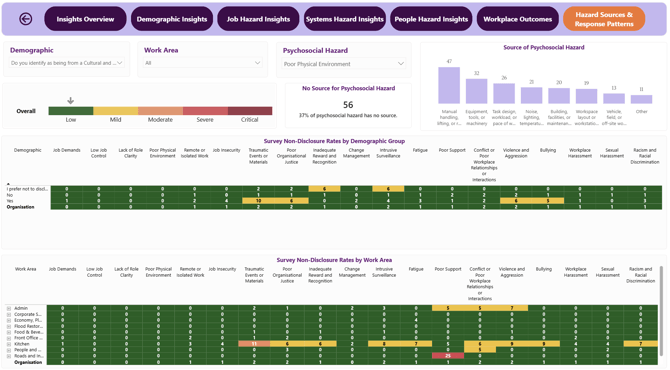This screenshot has height=370, width=670.
Task: Go to Job Hazard Insights tab
Action: pyautogui.click(x=258, y=19)
